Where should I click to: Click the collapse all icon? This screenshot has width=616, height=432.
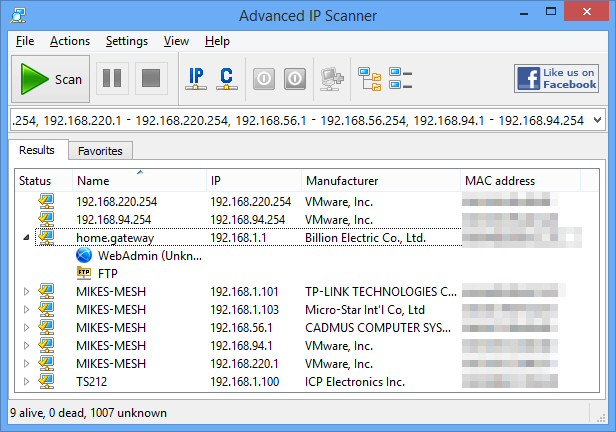tap(400, 78)
